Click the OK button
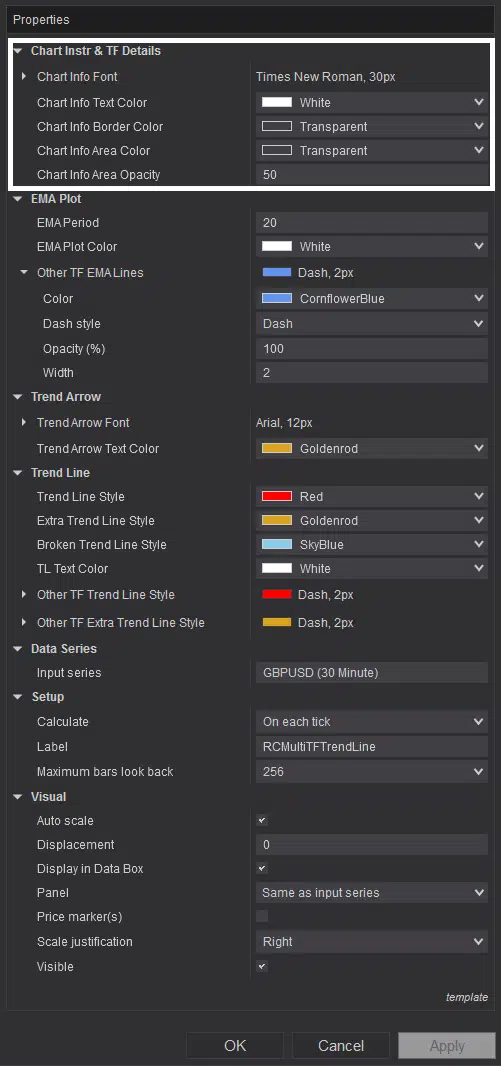The image size is (501, 1066). (x=235, y=1046)
